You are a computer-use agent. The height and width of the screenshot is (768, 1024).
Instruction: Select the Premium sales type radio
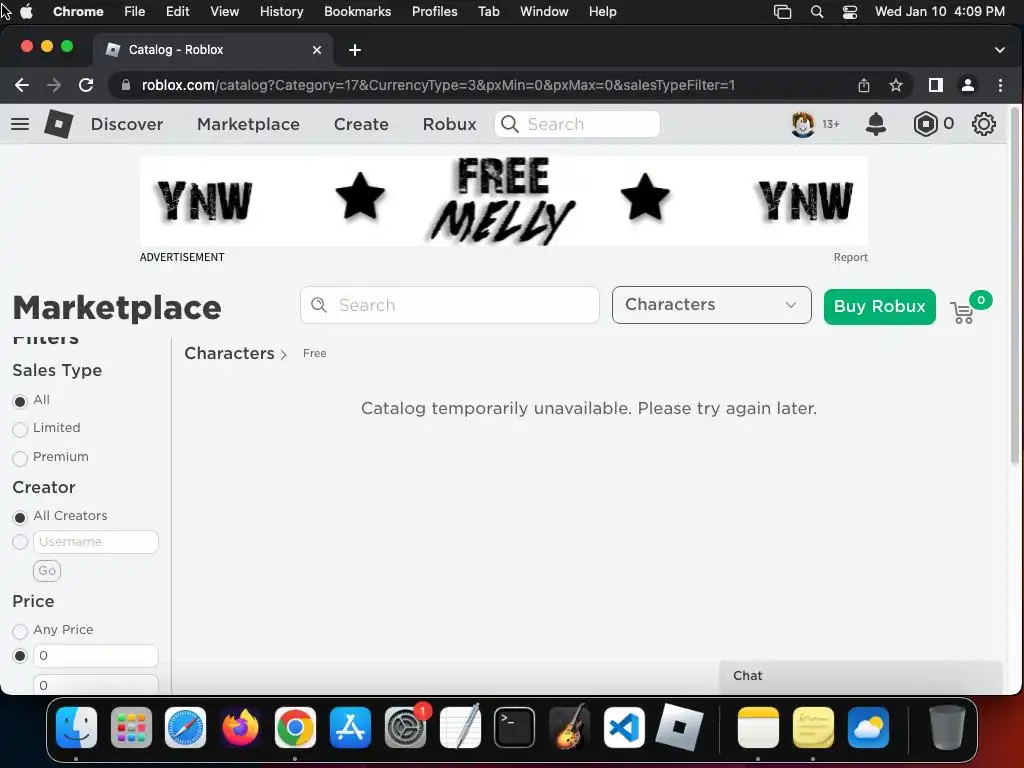pos(20,458)
